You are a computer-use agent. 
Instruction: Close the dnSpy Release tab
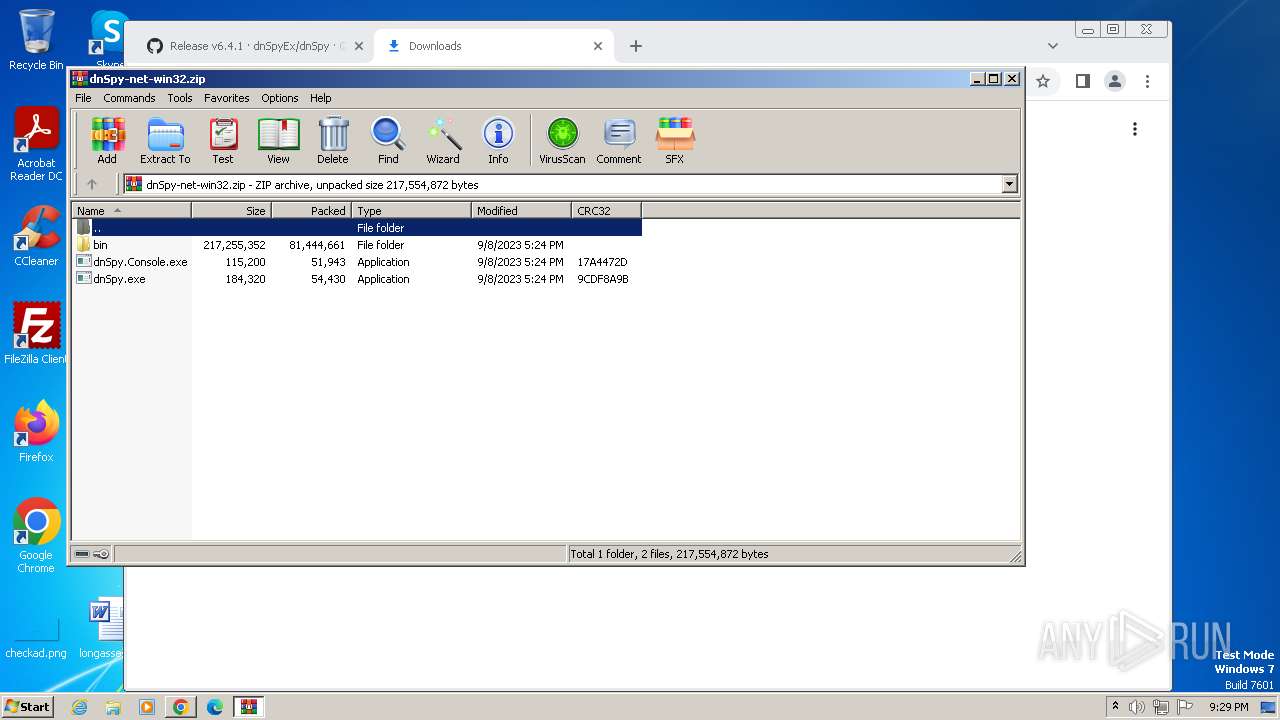359,46
